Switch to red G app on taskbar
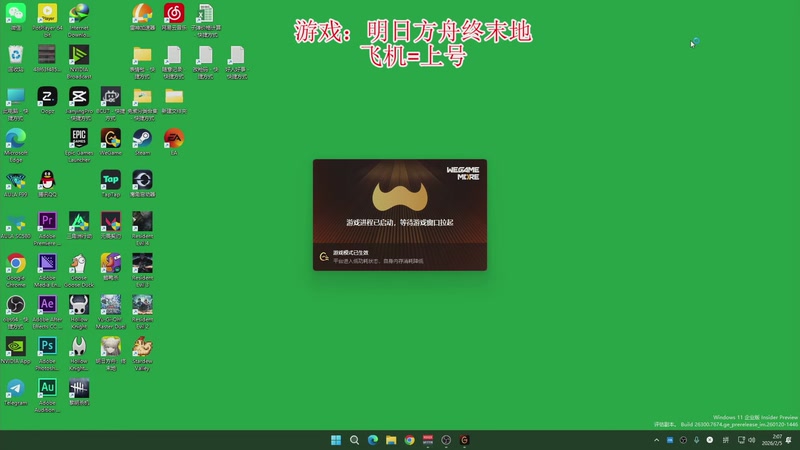The width and height of the screenshot is (800, 450). click(464, 440)
